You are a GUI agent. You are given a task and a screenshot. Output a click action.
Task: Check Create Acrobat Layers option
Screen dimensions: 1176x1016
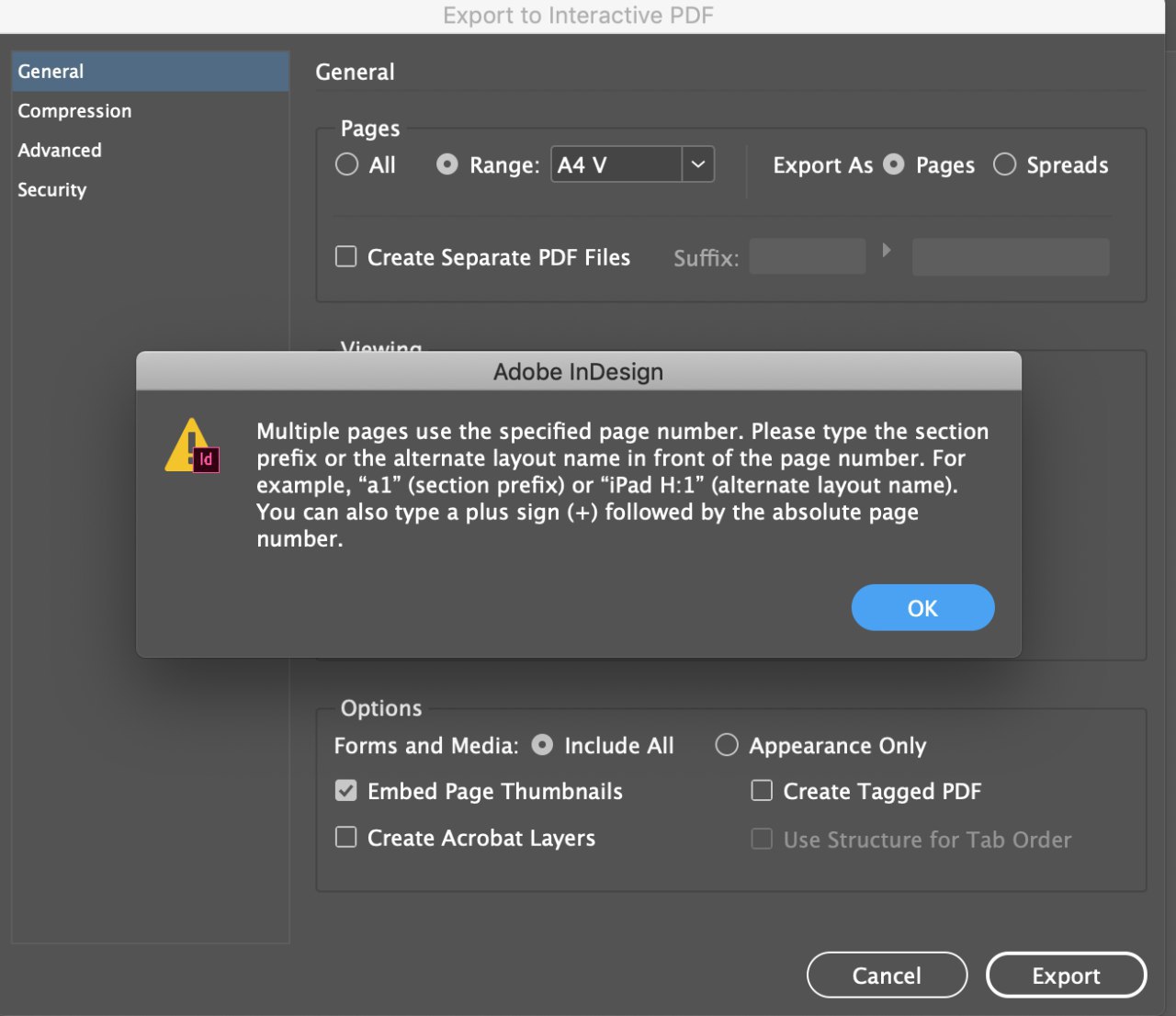[x=345, y=837]
